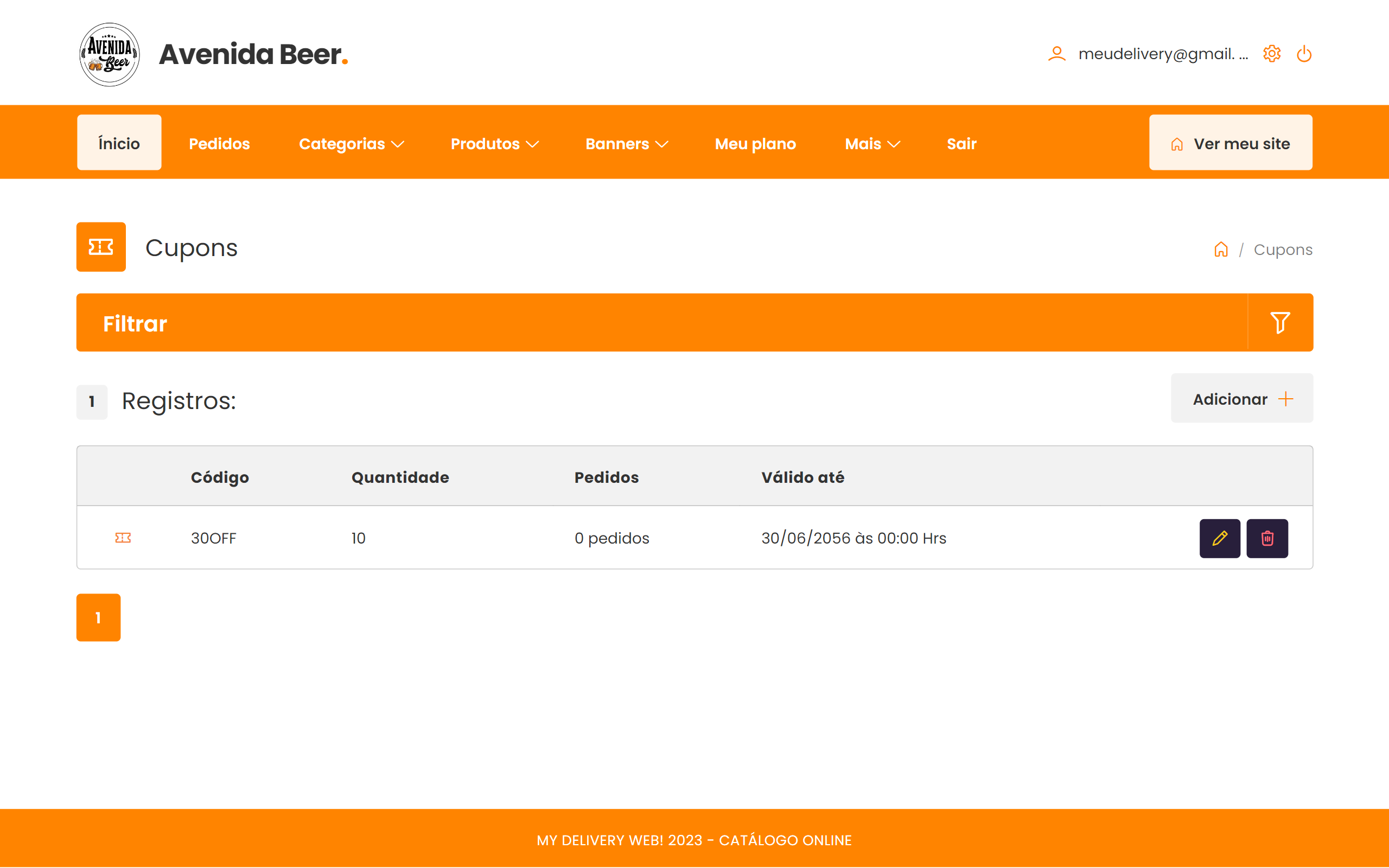Image resolution: width=1389 pixels, height=868 pixels.
Task: Expand the Produtos dropdown menu
Action: click(494, 144)
